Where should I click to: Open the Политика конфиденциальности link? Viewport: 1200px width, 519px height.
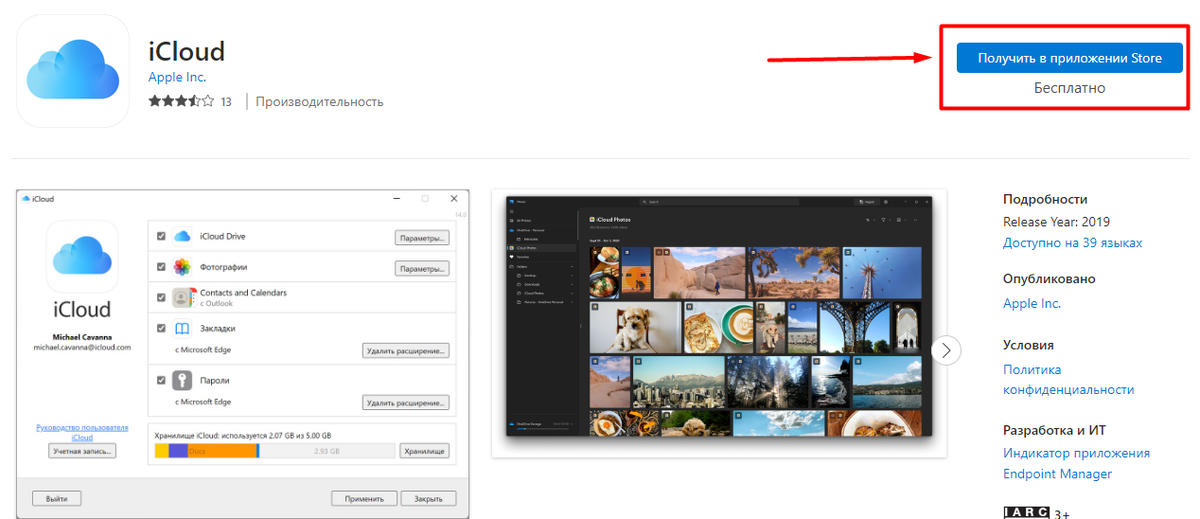(1069, 380)
